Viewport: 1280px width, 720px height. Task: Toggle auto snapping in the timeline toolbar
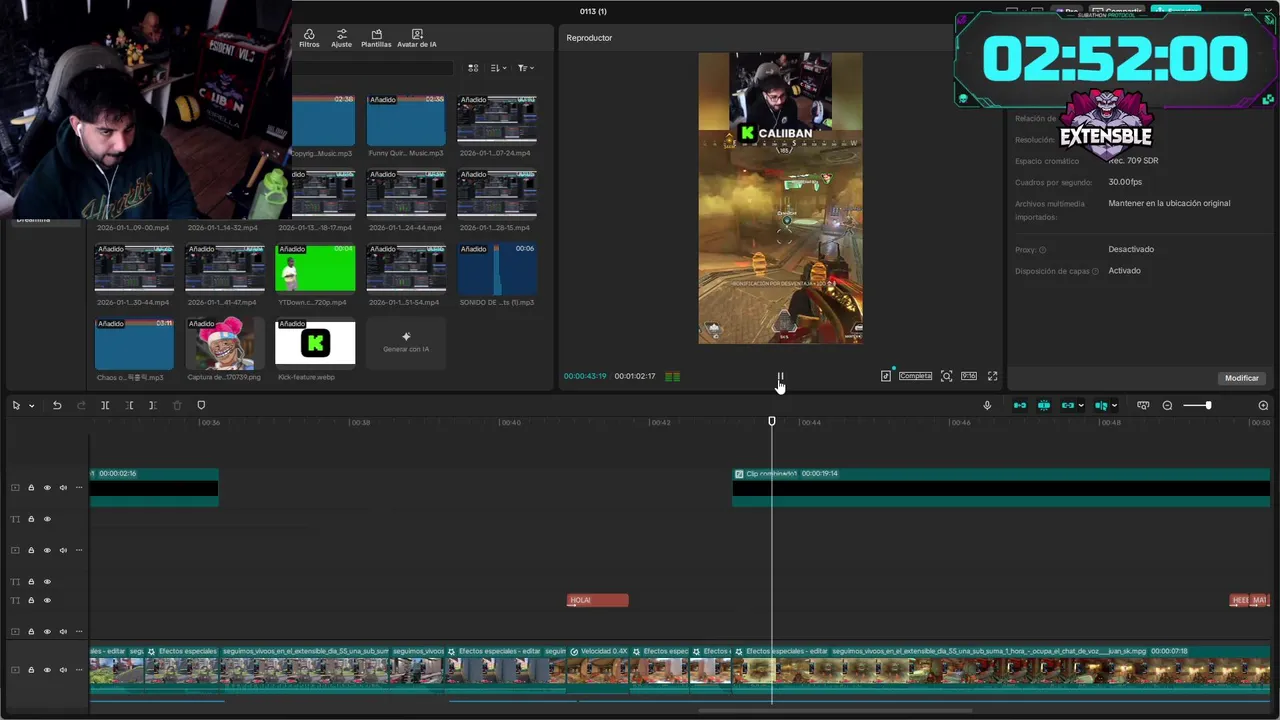[x=1044, y=405]
